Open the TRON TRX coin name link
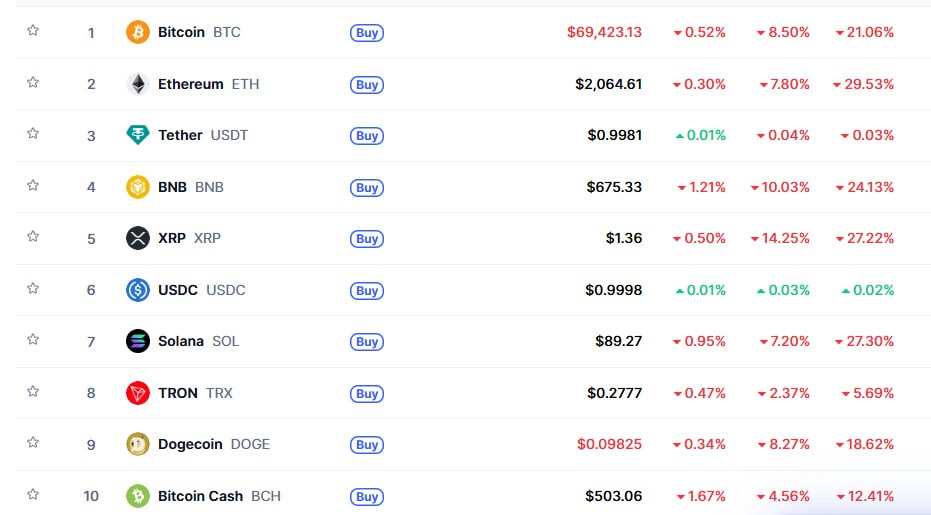Screen dimensions: 931x515 coord(195,393)
